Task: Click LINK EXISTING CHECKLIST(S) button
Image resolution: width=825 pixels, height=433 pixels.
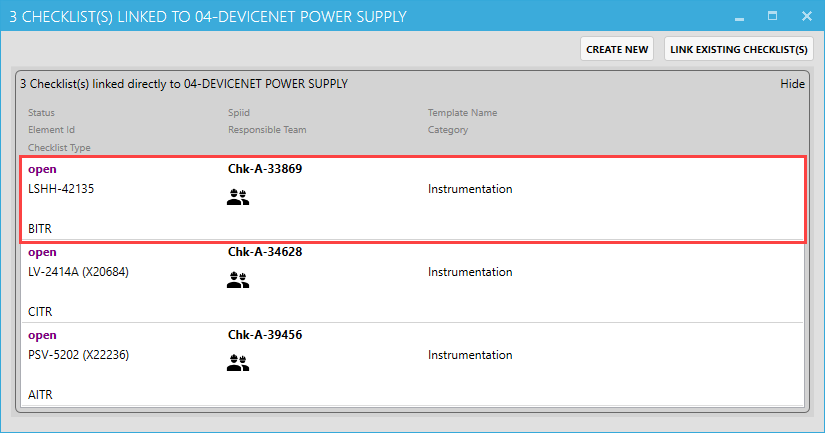Action: (x=738, y=49)
